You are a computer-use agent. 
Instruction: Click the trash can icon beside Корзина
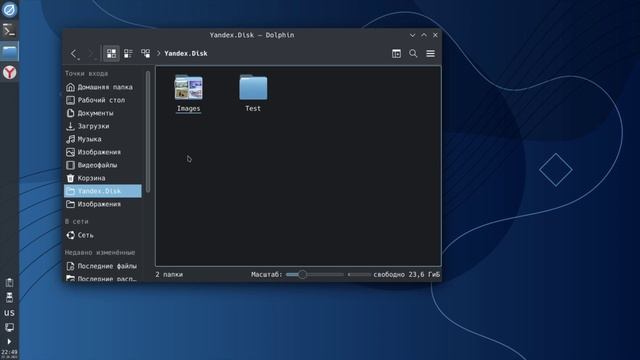pyautogui.click(x=70, y=178)
